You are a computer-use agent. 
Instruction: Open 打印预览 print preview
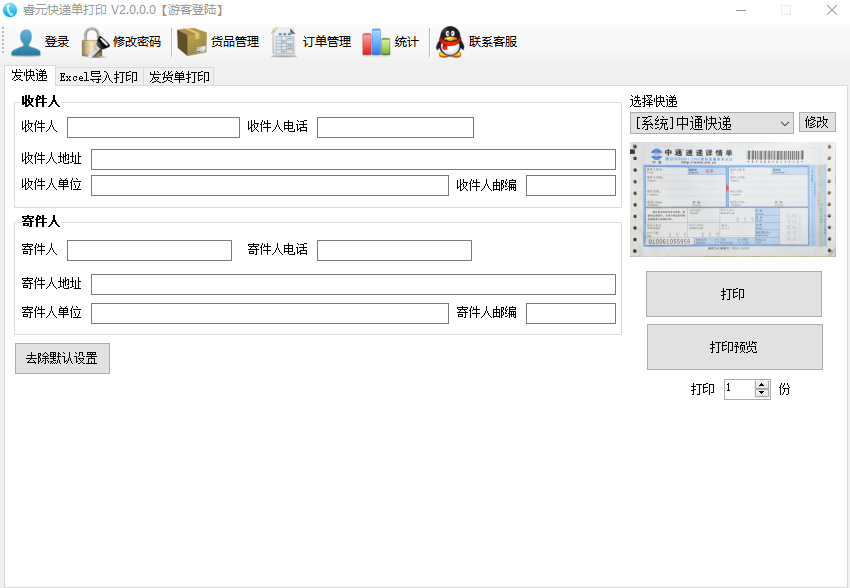pyautogui.click(x=733, y=347)
